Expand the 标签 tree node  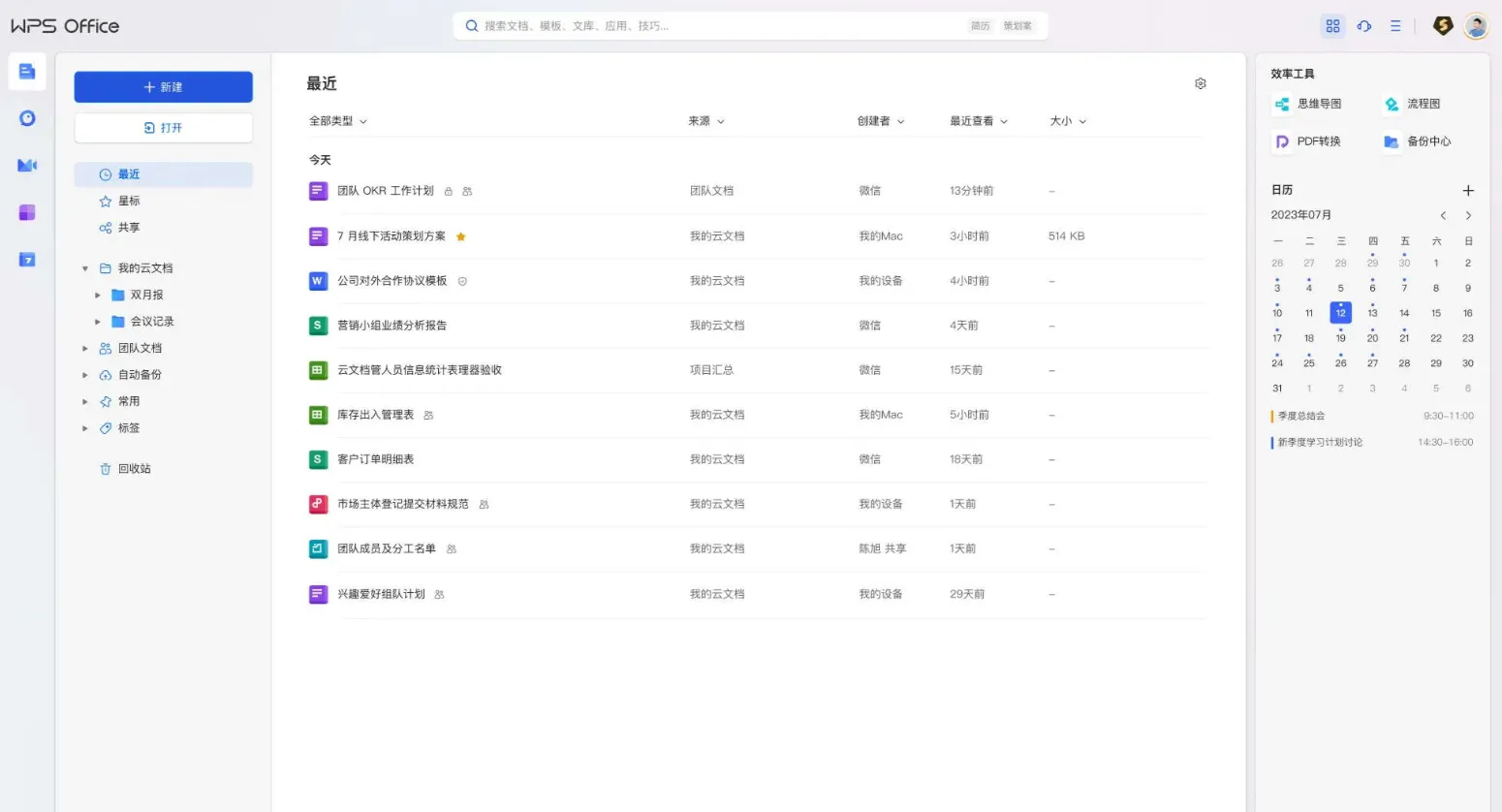tap(85, 428)
